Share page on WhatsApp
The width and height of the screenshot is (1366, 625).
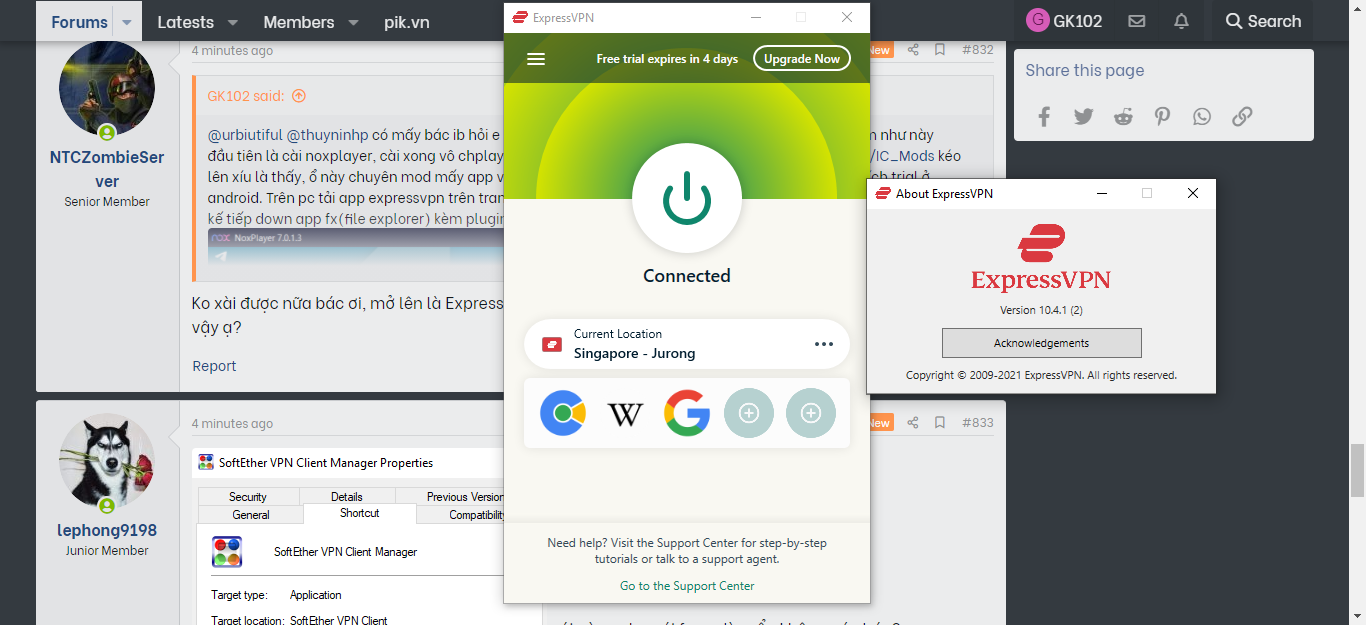point(1202,117)
